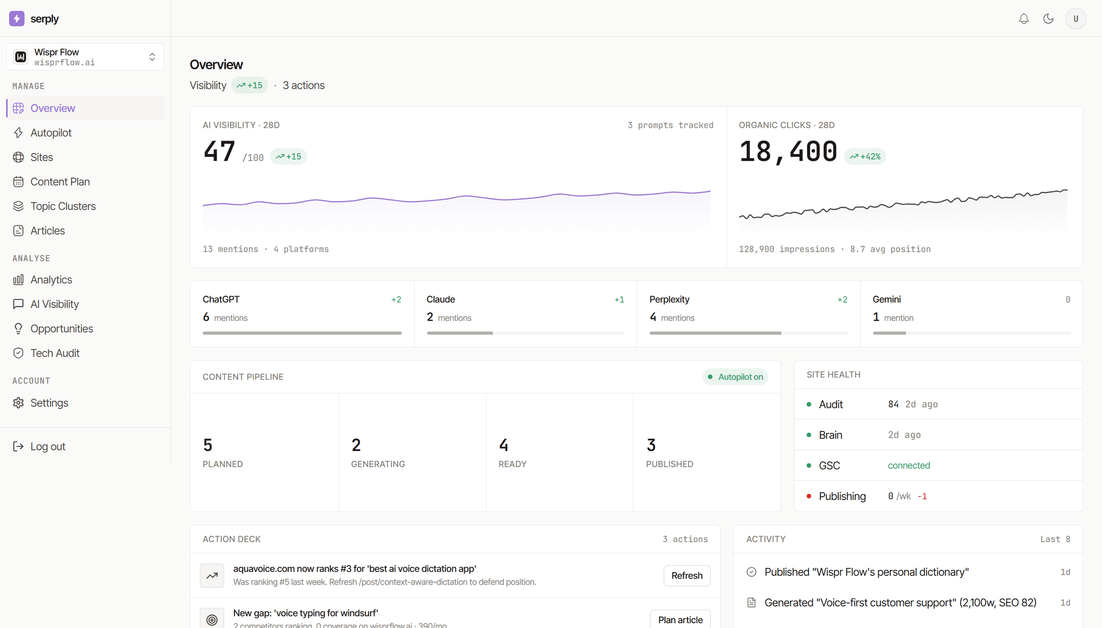Click the aquavoice.com ranks #3 action title
This screenshot has width=1102, height=628.
click(355, 569)
